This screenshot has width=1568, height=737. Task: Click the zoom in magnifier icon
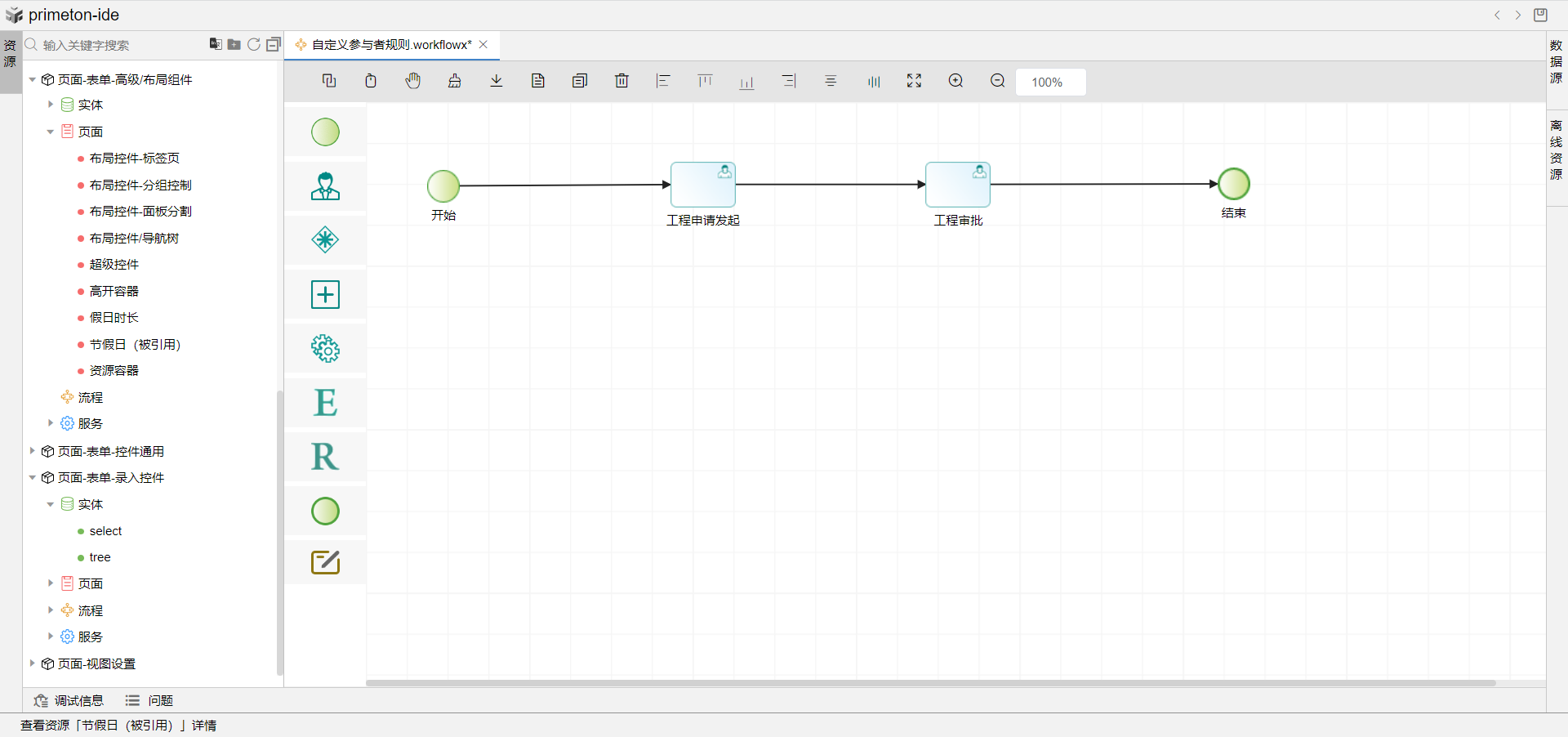click(x=955, y=81)
